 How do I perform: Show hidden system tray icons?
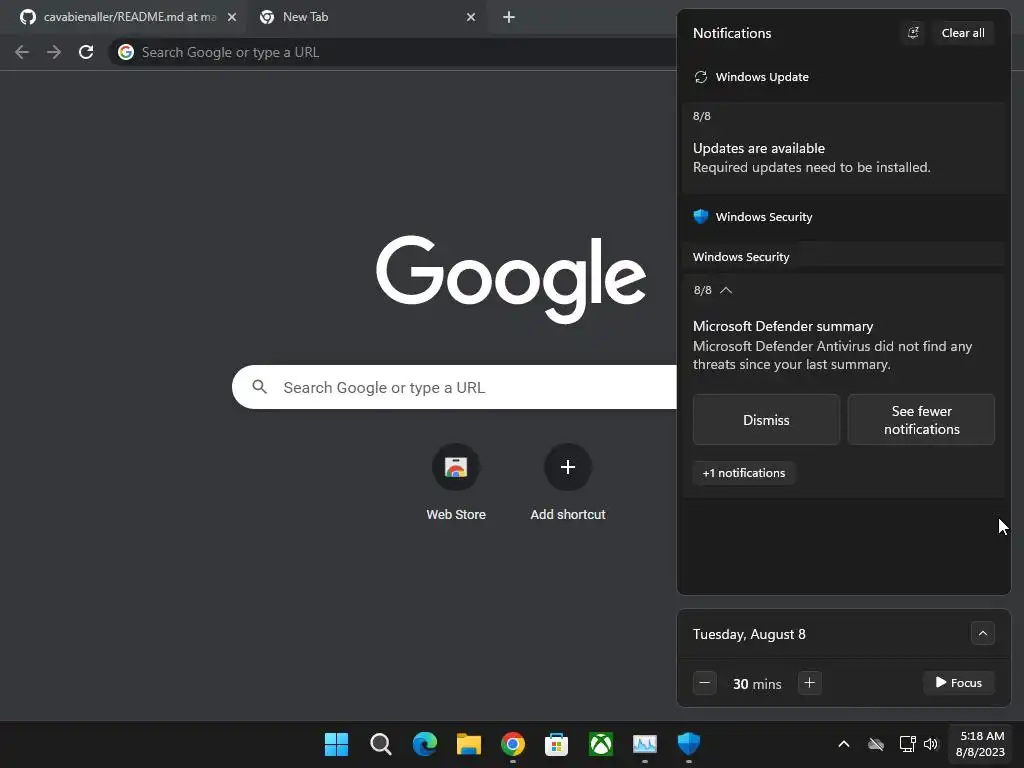tap(844, 744)
